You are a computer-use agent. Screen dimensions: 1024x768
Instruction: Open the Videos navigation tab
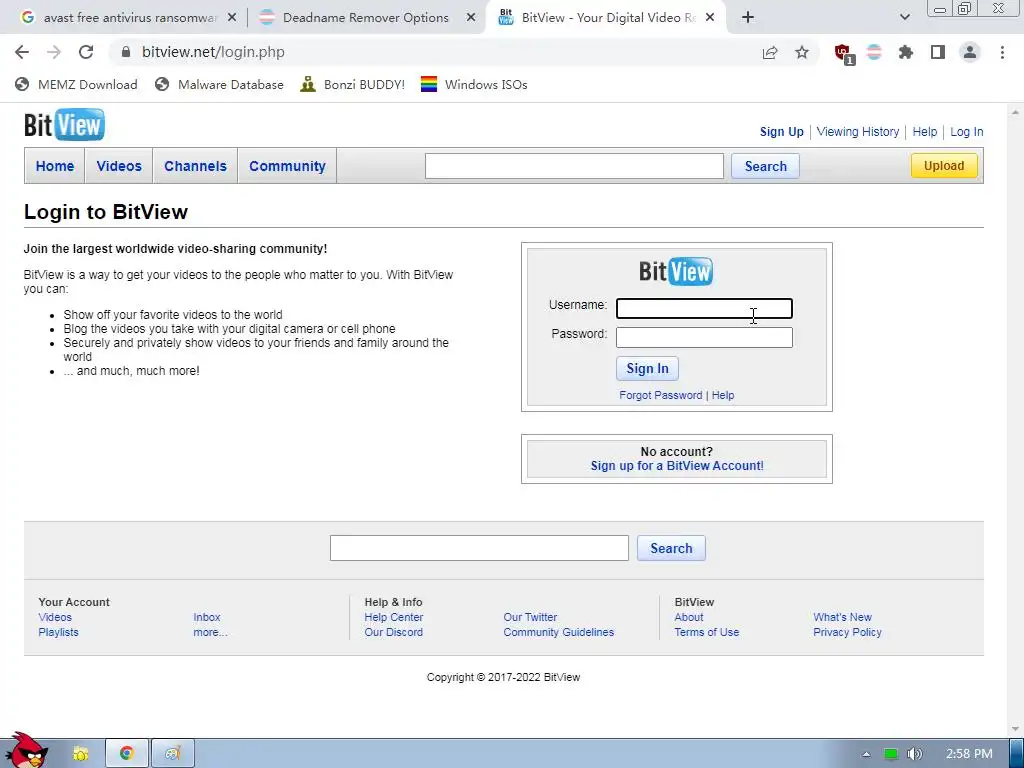pos(119,166)
